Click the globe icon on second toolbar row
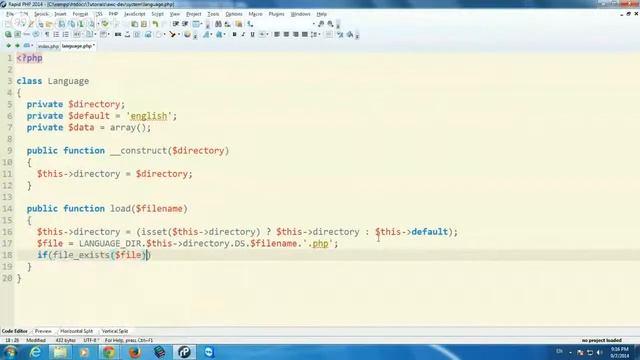Viewport: 640px width, 360px height. 8,35
